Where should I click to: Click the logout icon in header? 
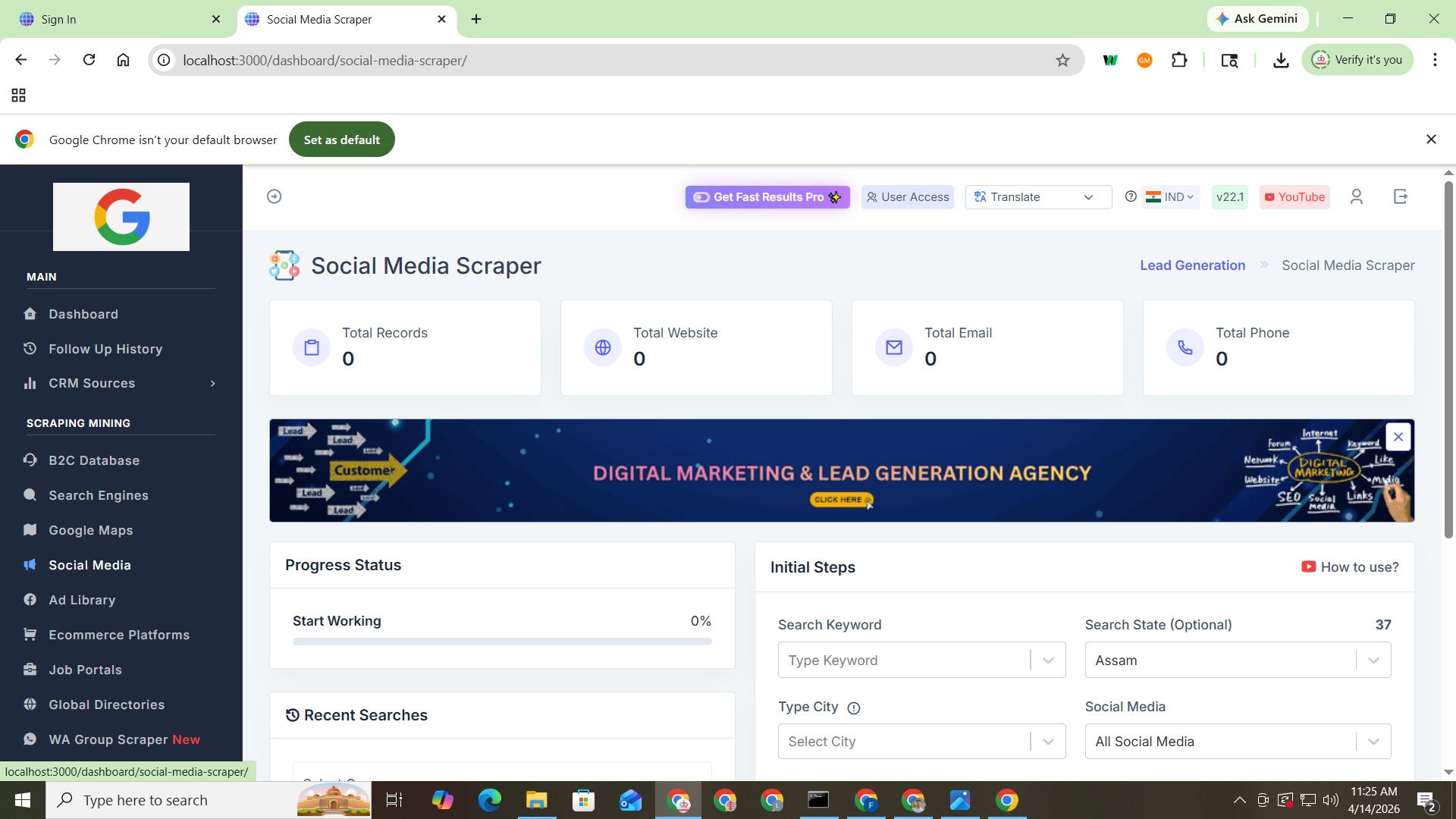tap(1401, 196)
